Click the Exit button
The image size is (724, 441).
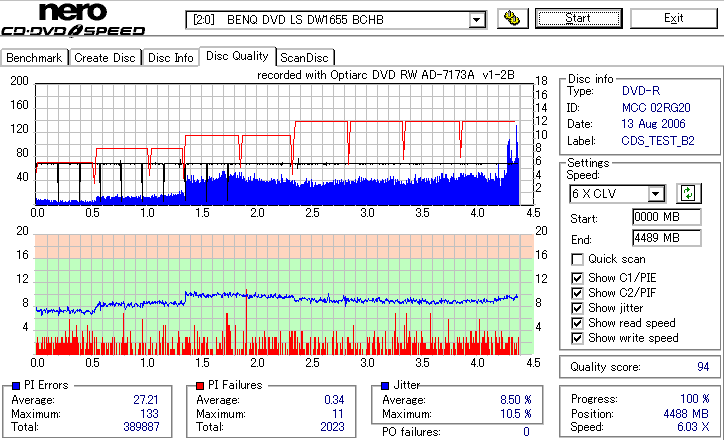tap(674, 18)
